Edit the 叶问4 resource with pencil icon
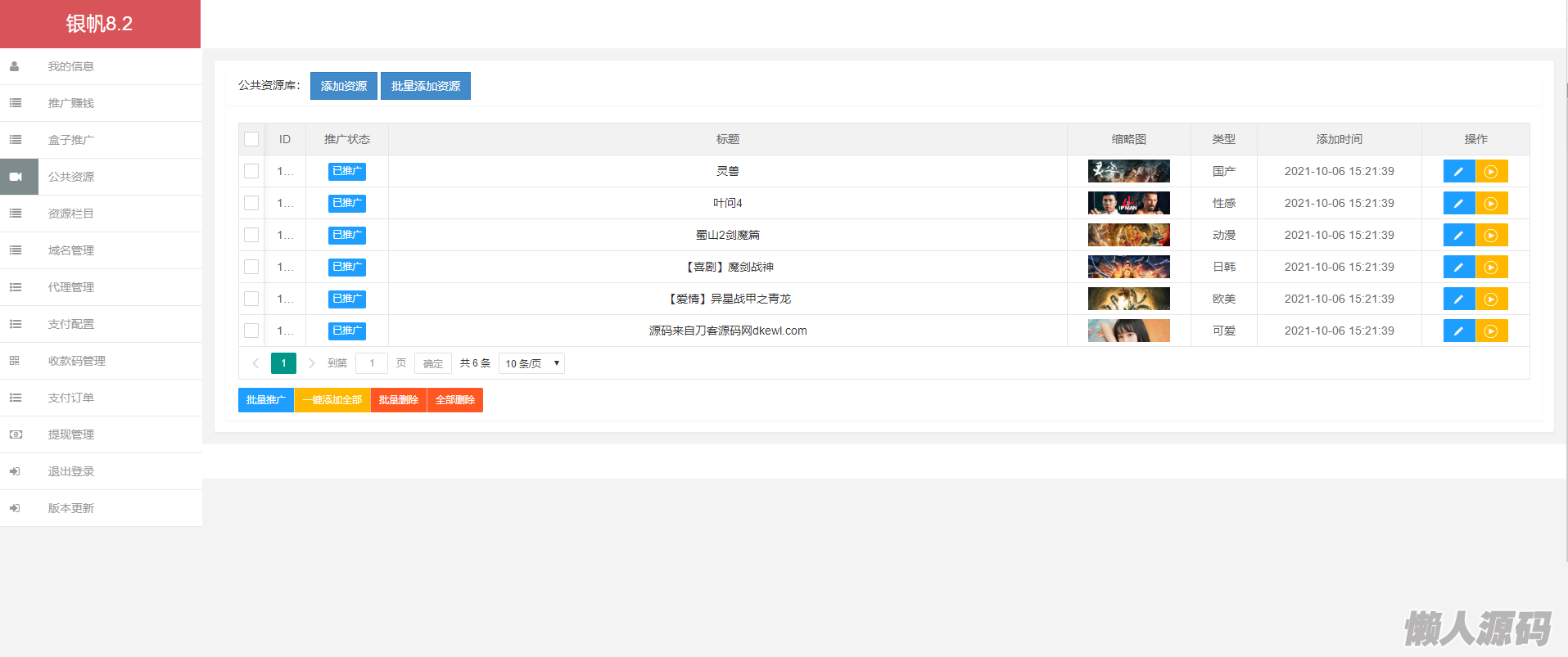This screenshot has width=1568, height=657. click(1458, 204)
